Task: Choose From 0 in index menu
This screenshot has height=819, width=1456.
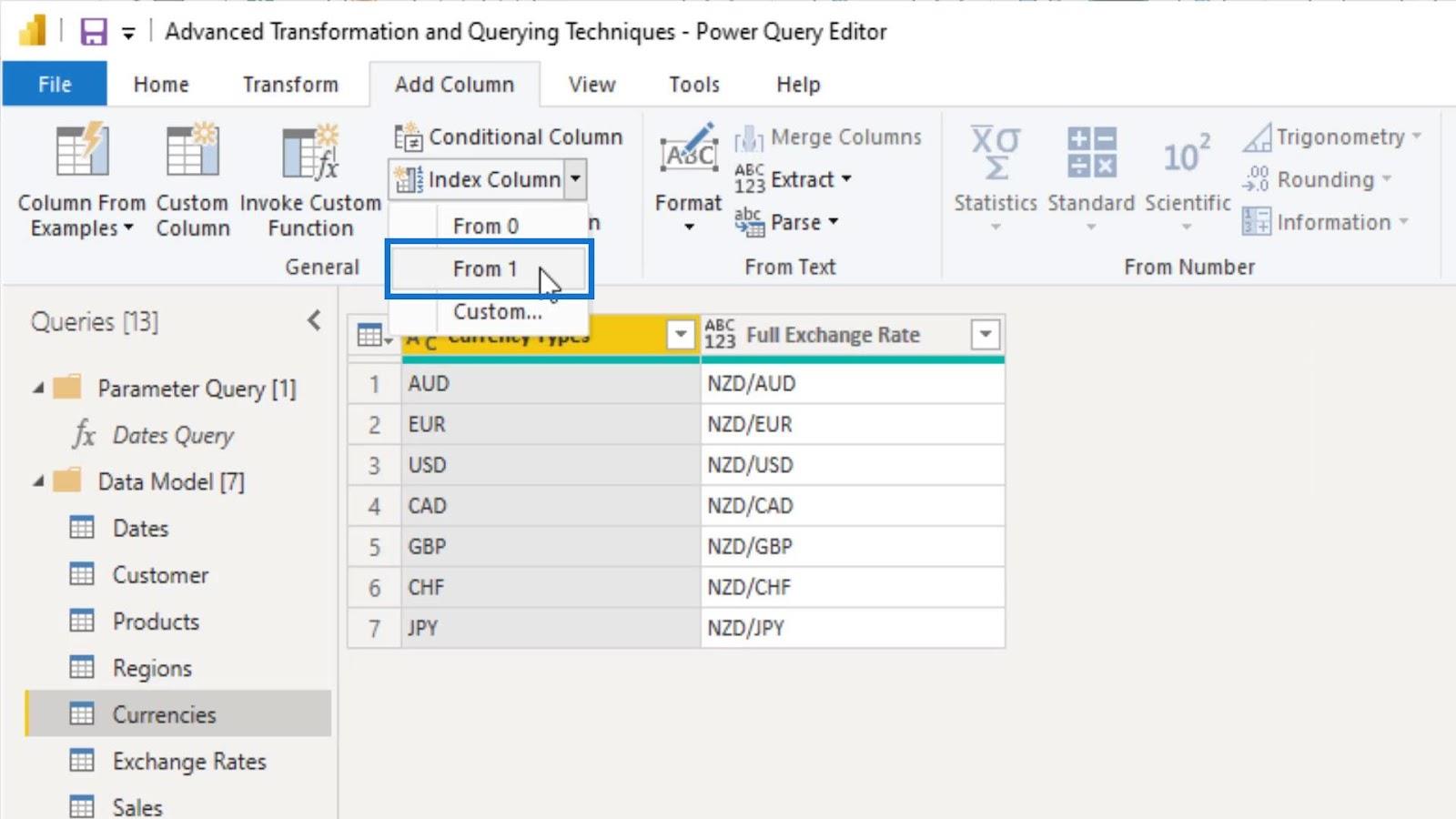Action: click(x=488, y=226)
